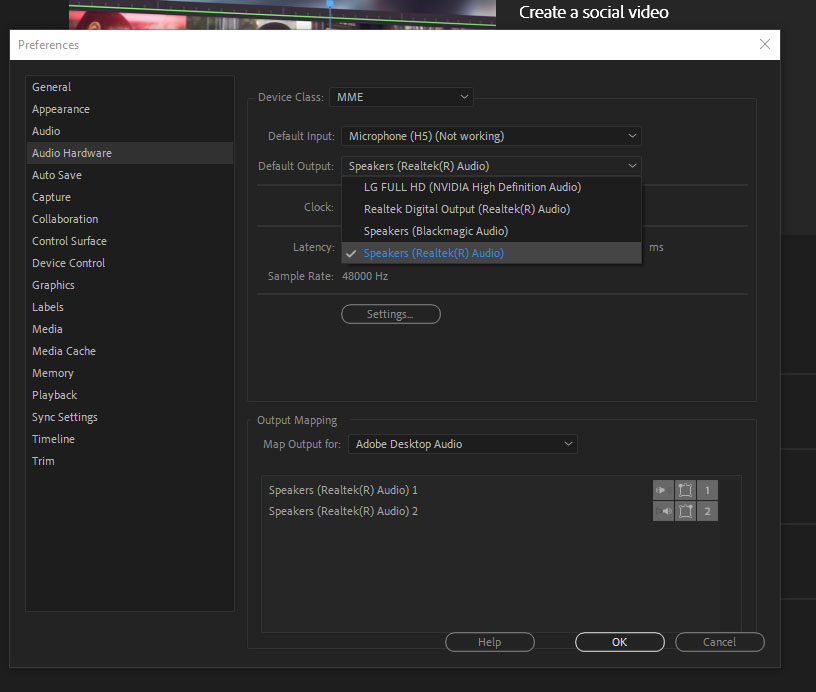Click channel 1 icon in output mapping
The image size is (816, 692).
[x=708, y=490]
